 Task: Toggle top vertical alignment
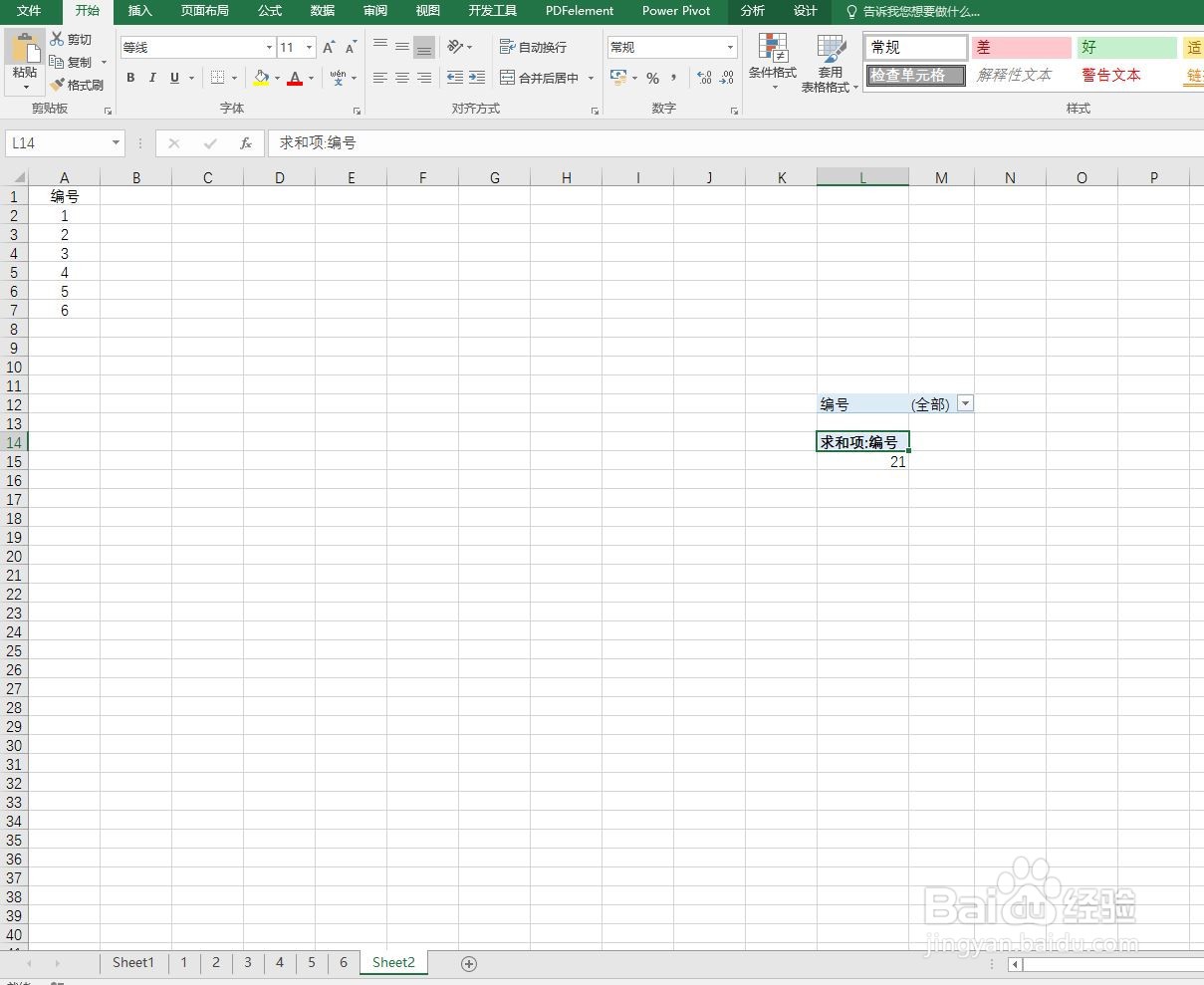380,47
